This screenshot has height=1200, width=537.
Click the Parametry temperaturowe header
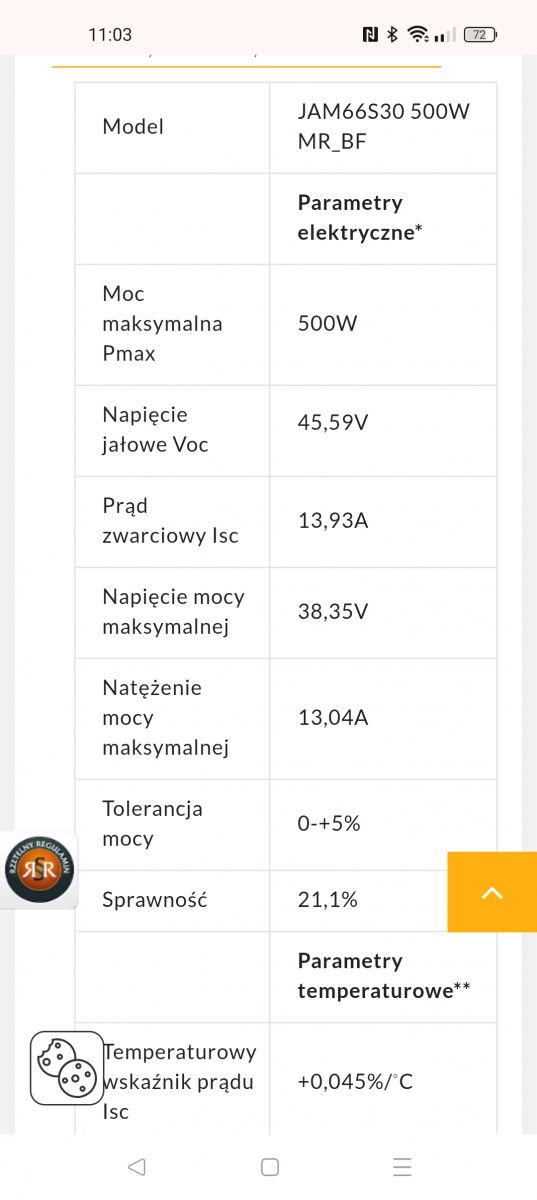[x=384, y=975]
